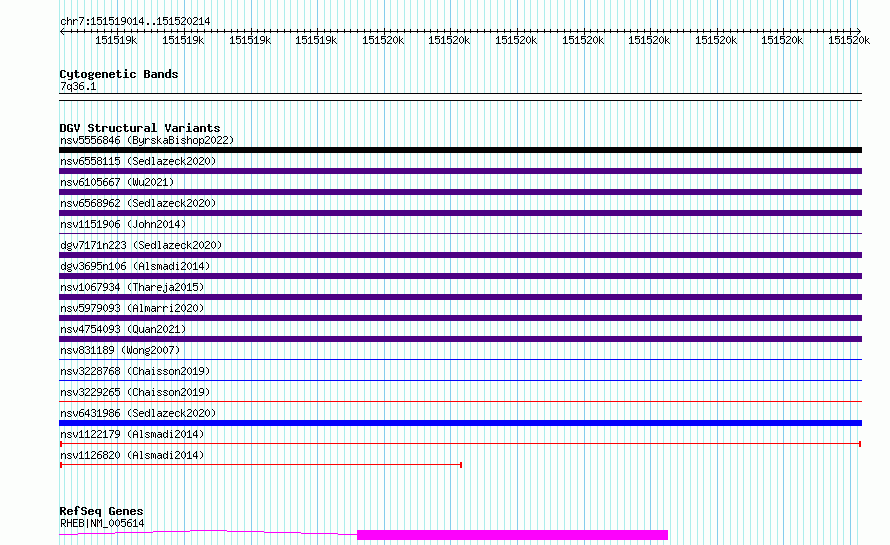Open variant nsv6568962 (Sedlazeck2020) label
Screen dimensions: 890x545
click(138, 203)
